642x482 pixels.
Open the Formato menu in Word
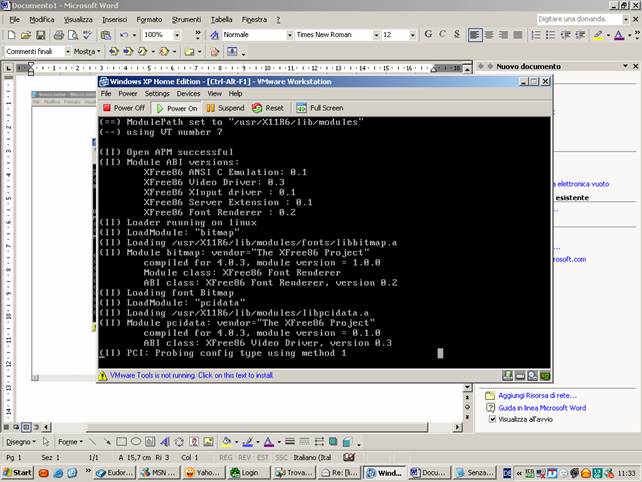(149, 20)
